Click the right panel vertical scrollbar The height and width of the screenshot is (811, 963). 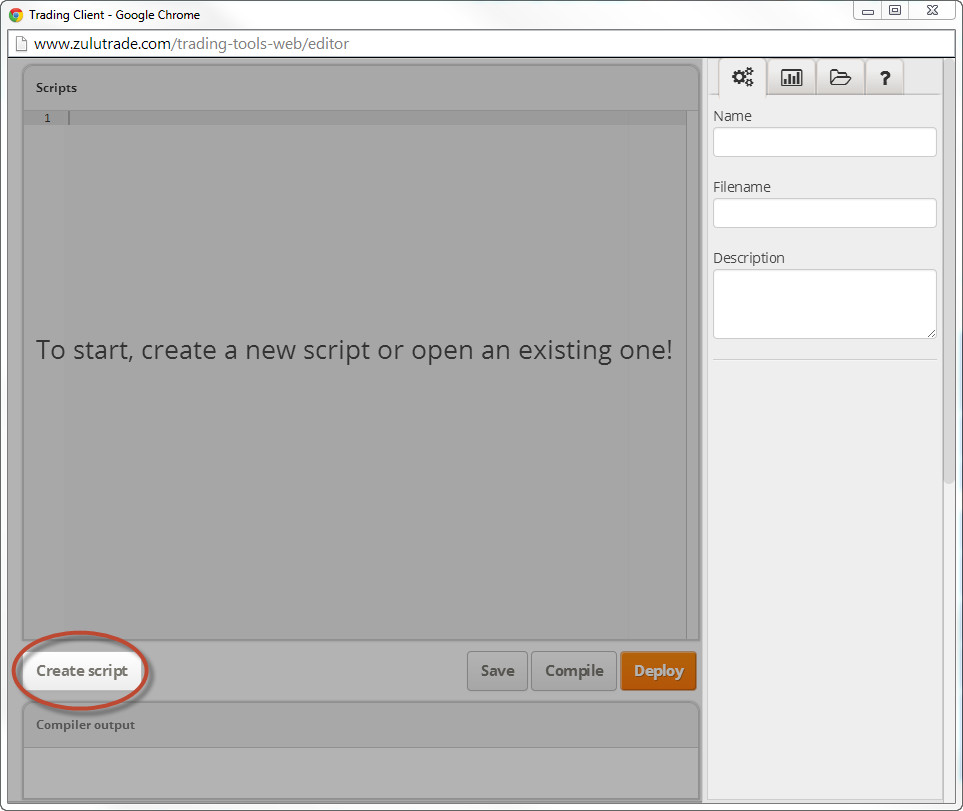pyautogui.click(x=949, y=270)
